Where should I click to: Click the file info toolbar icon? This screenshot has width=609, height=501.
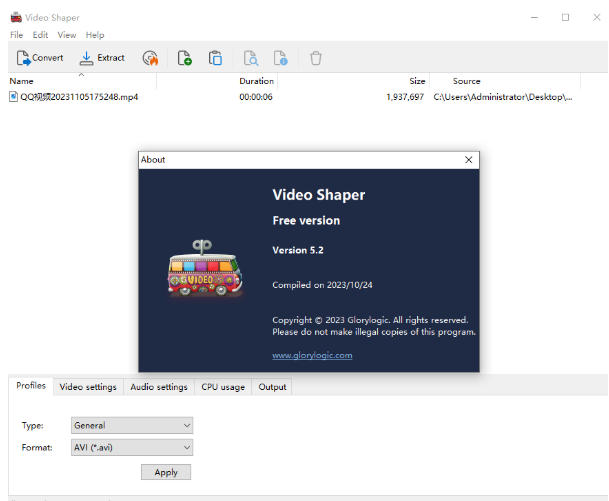[280, 58]
